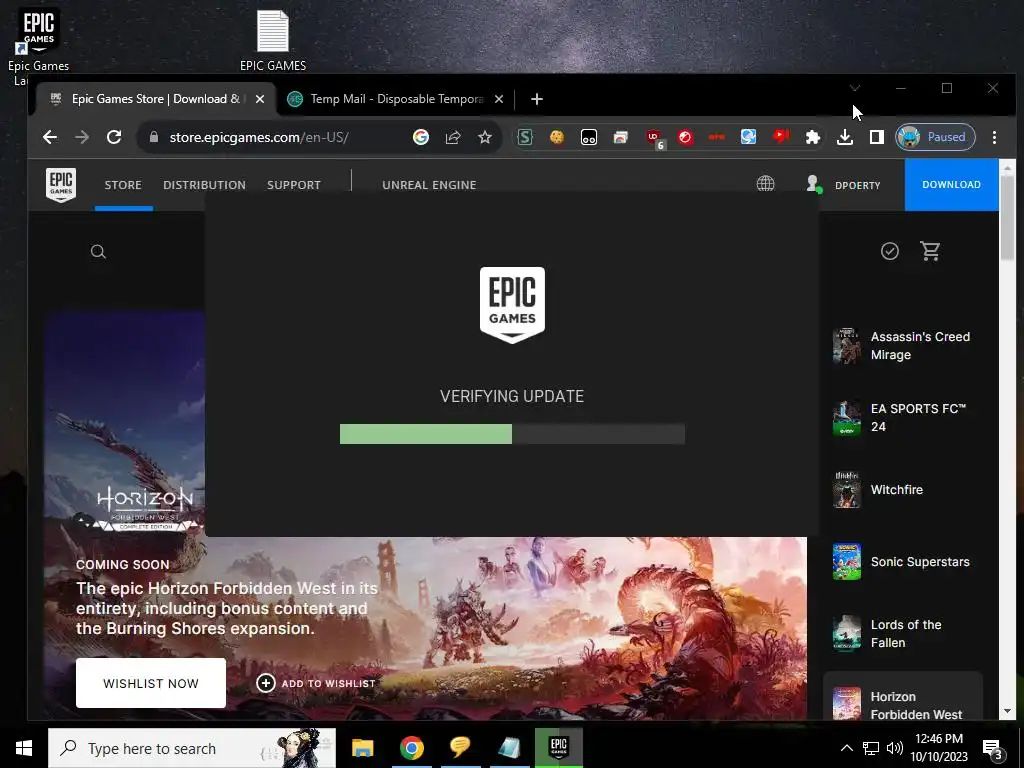Select the EPIC GAMES text file on desktop
The width and height of the screenshot is (1024, 768).
click(x=272, y=40)
